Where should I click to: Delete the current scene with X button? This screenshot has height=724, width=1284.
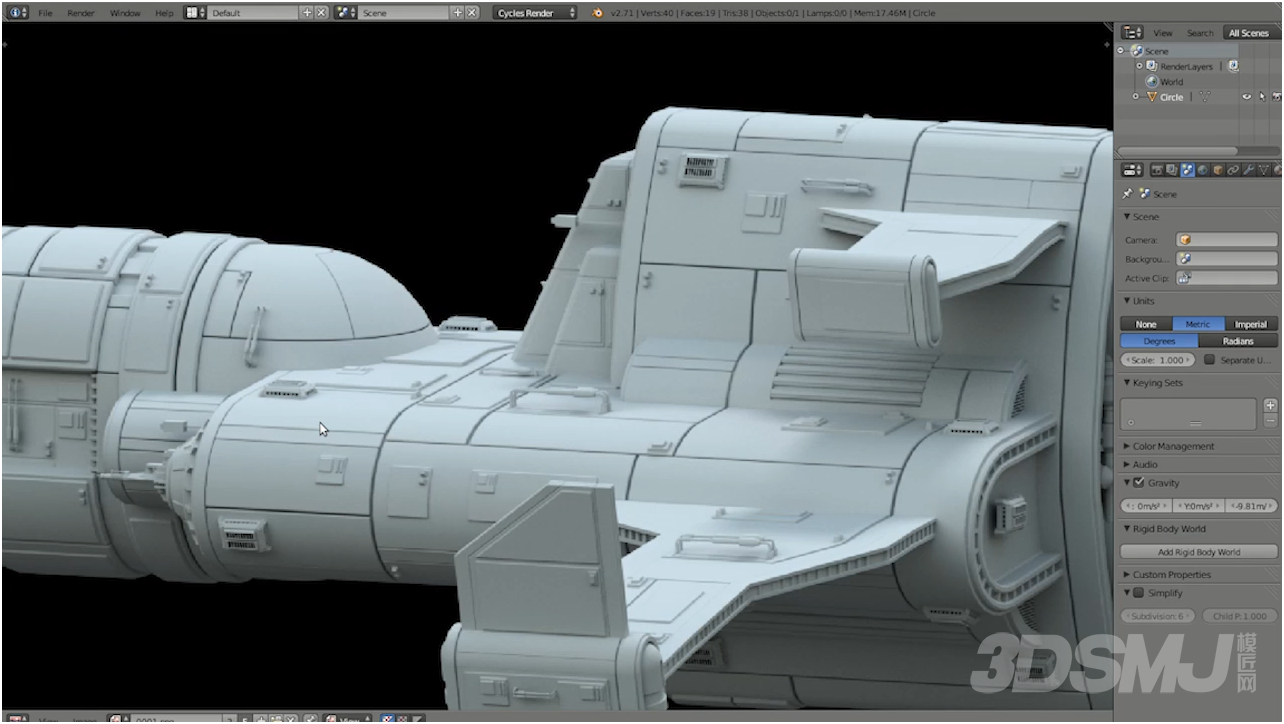[472, 13]
